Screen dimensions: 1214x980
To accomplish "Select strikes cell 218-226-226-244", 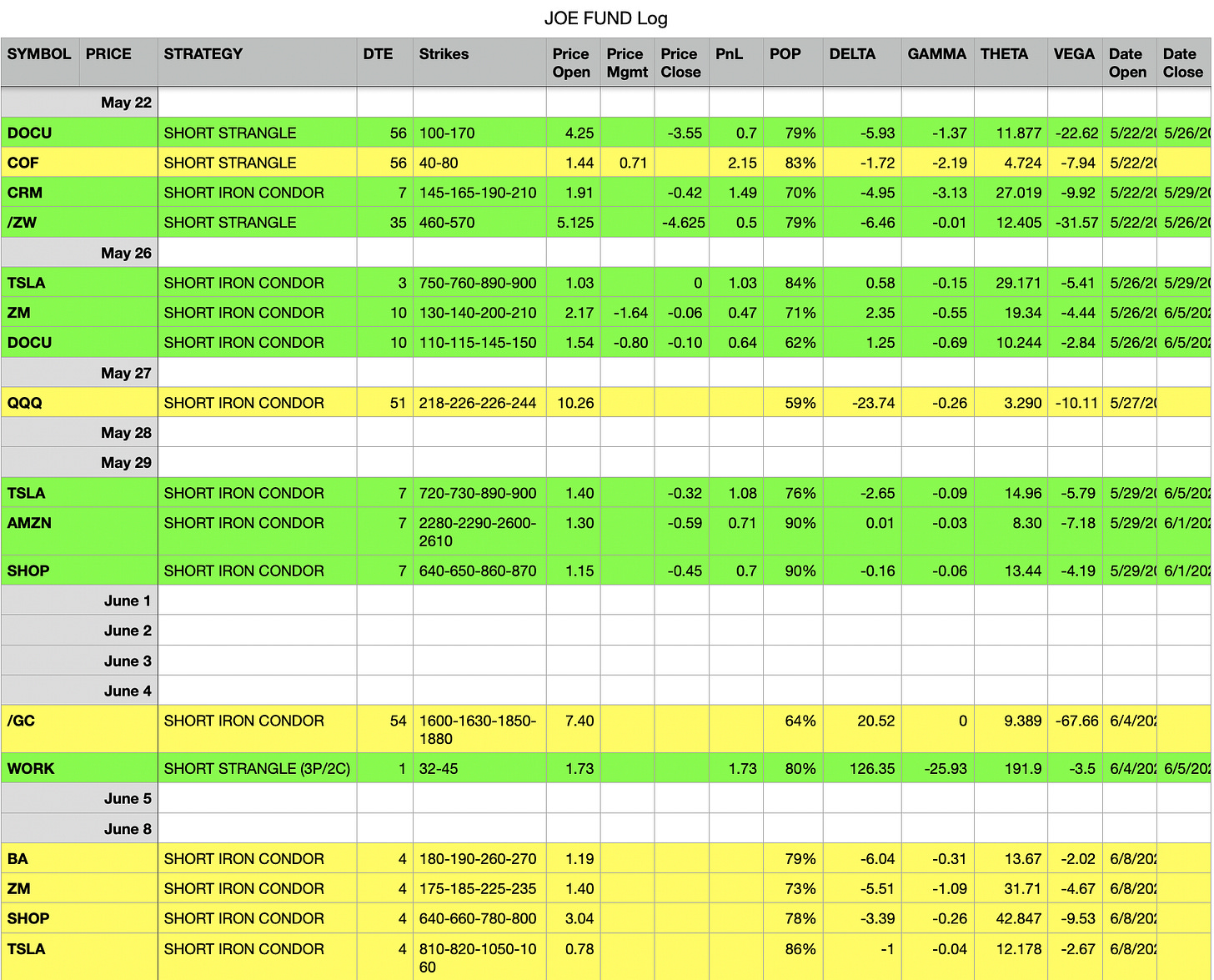I will tap(479, 403).
